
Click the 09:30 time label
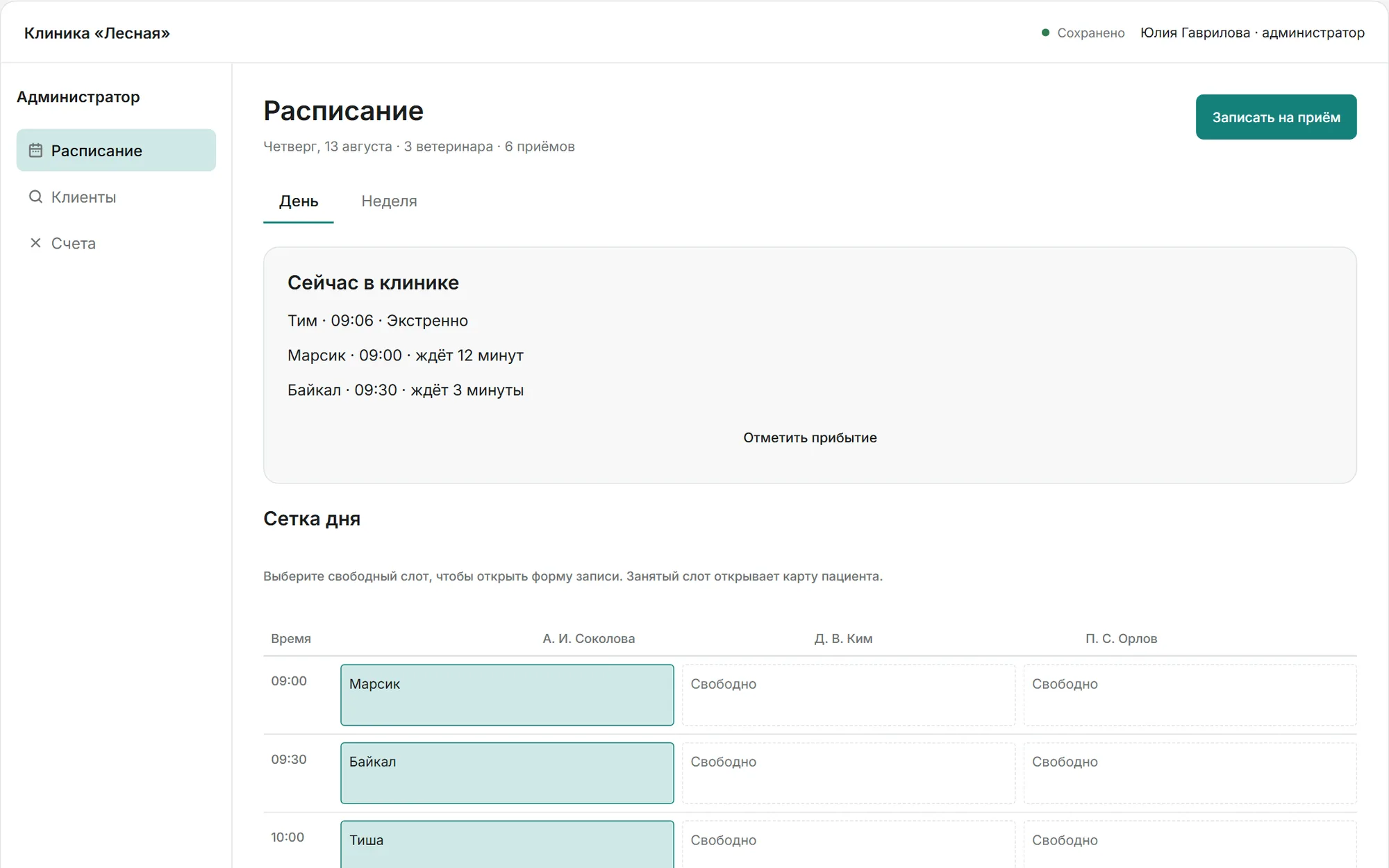(289, 759)
